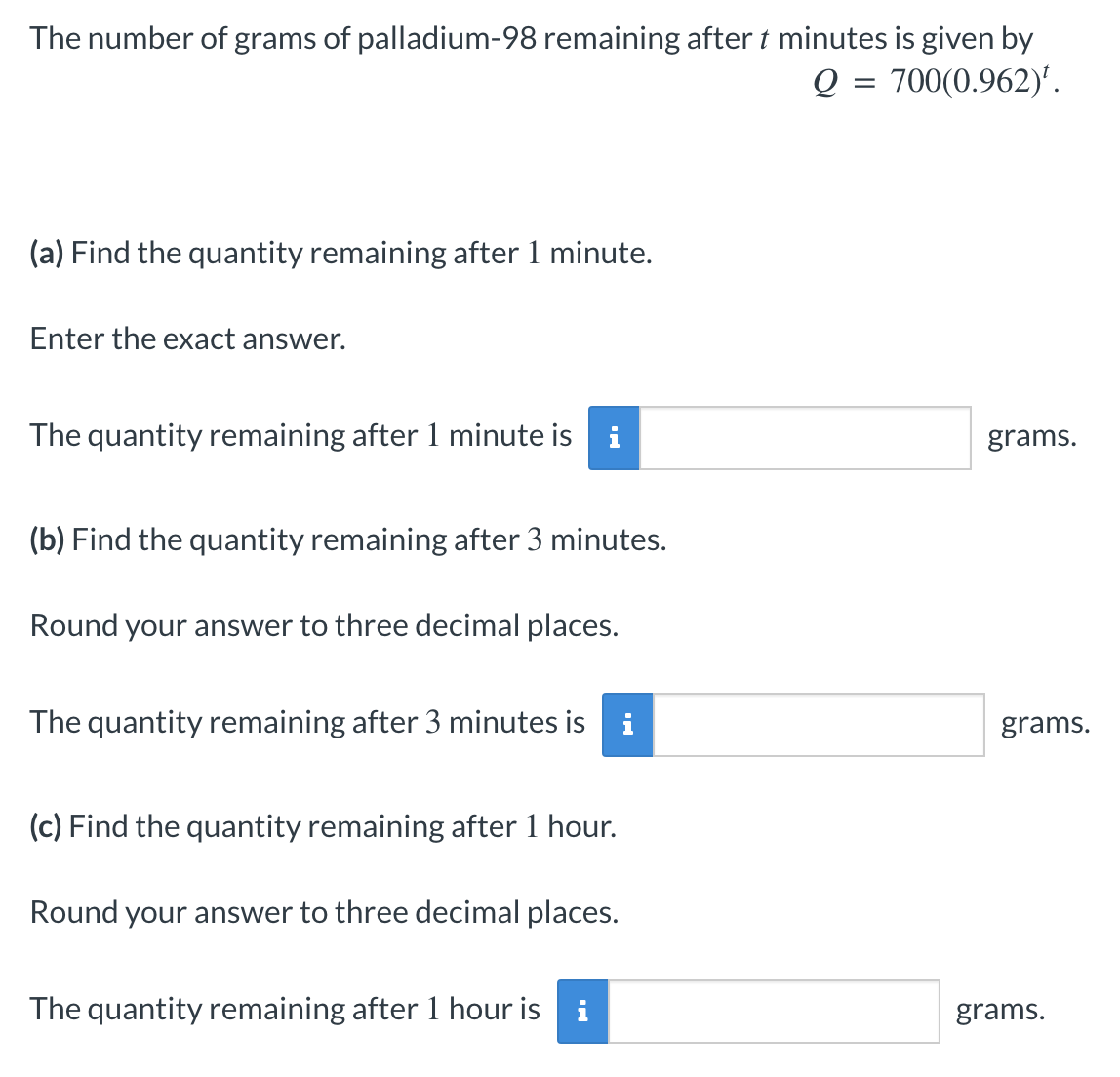Click 'The quantity remaining after 3 minutes is' label

pyautogui.click(x=307, y=722)
